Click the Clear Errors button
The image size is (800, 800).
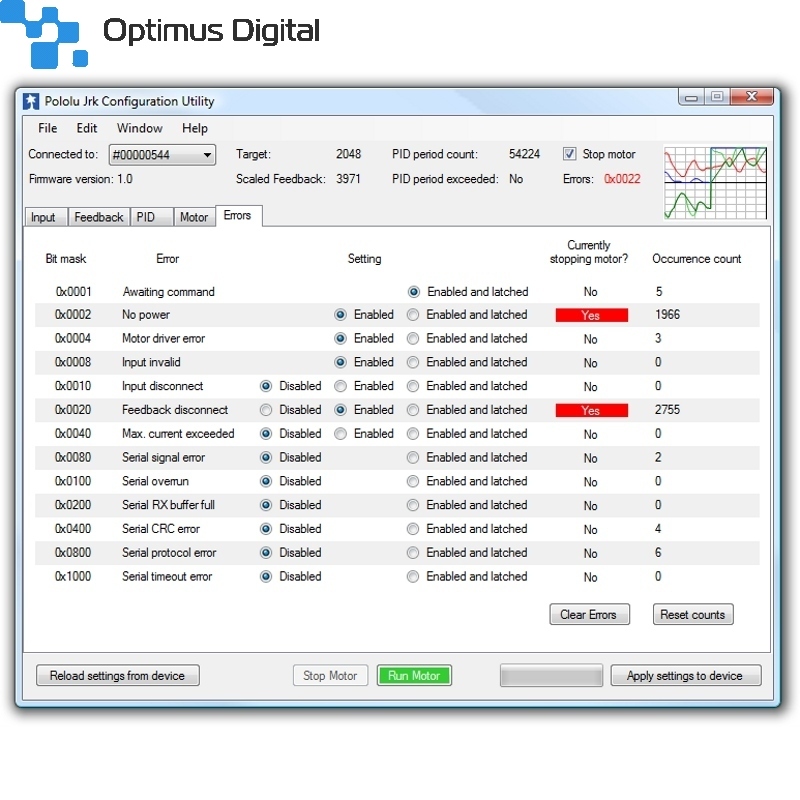pyautogui.click(x=589, y=614)
